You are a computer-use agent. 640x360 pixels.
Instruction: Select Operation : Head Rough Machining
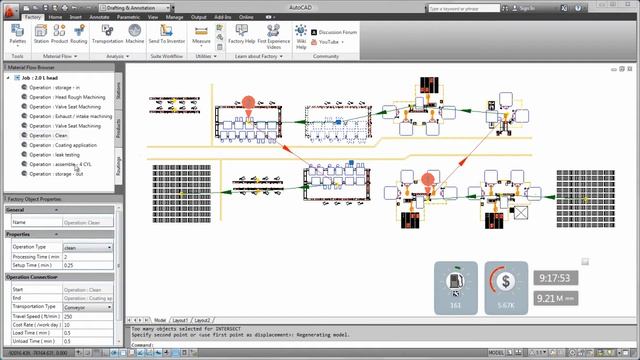point(67,97)
